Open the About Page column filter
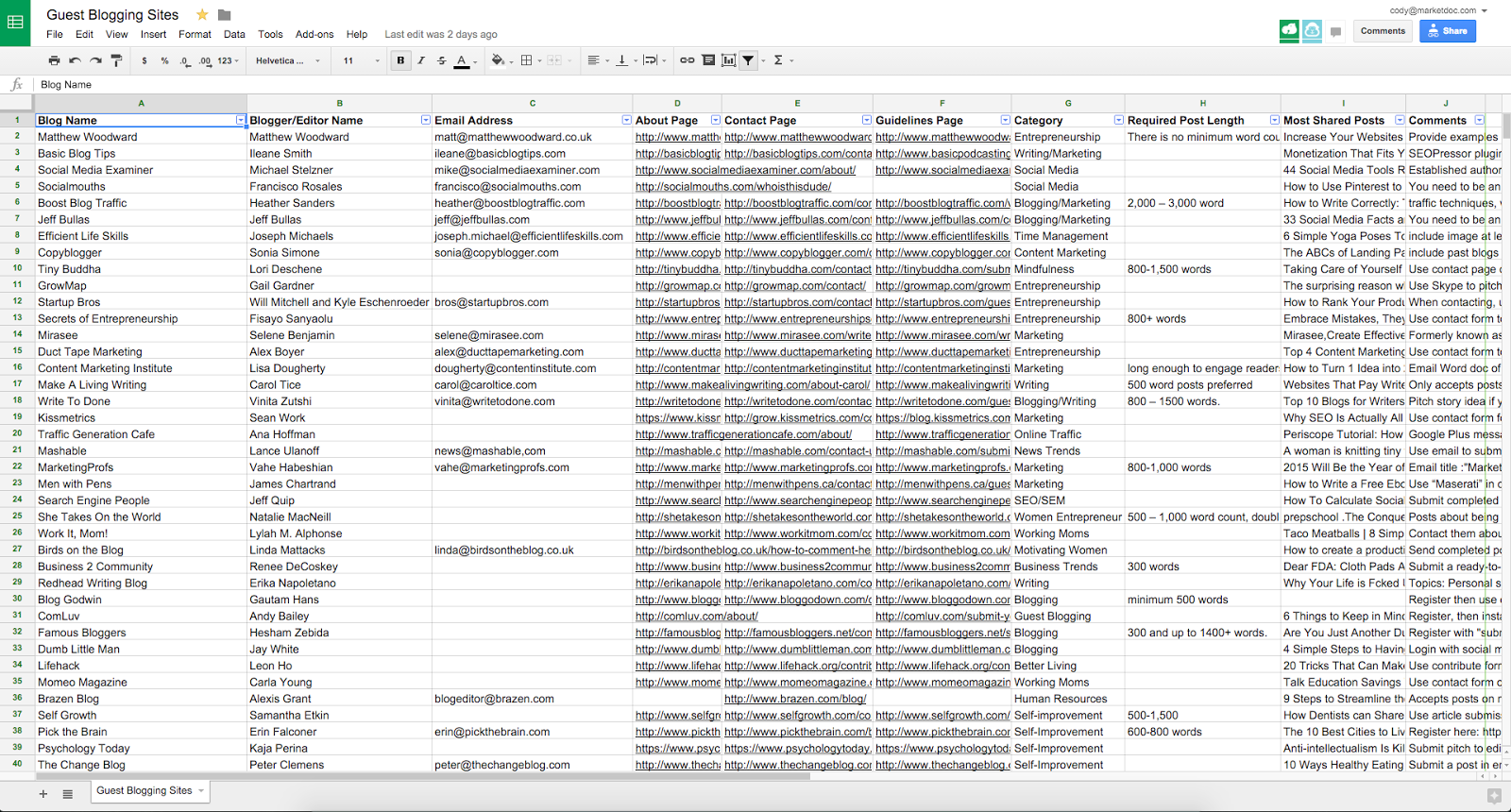The image size is (1511, 812). (715, 120)
